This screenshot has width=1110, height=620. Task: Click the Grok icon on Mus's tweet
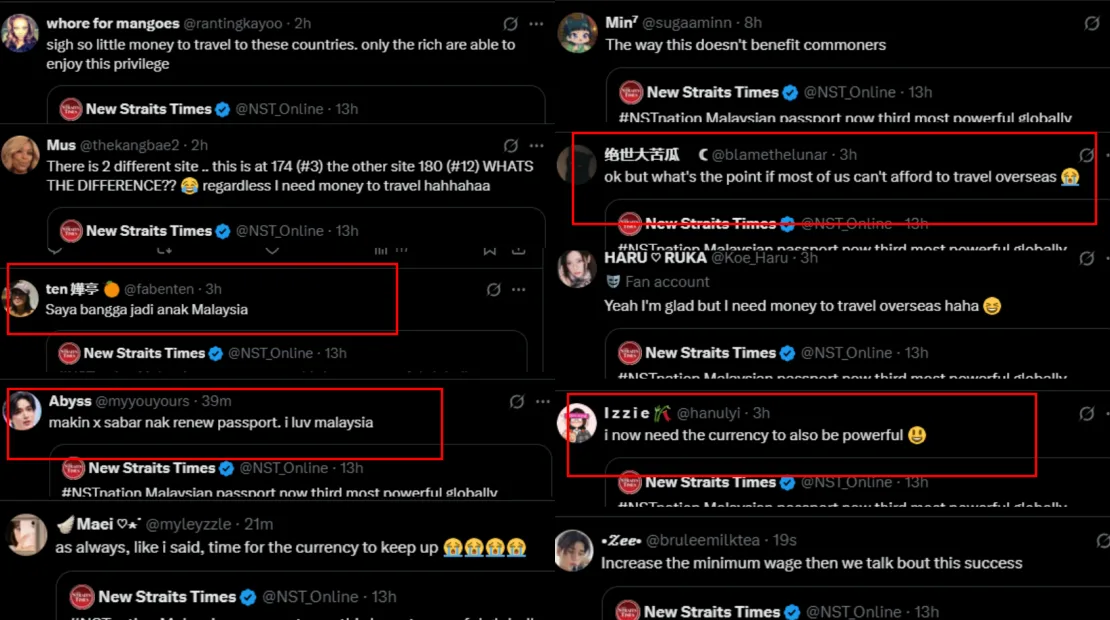tap(511, 146)
